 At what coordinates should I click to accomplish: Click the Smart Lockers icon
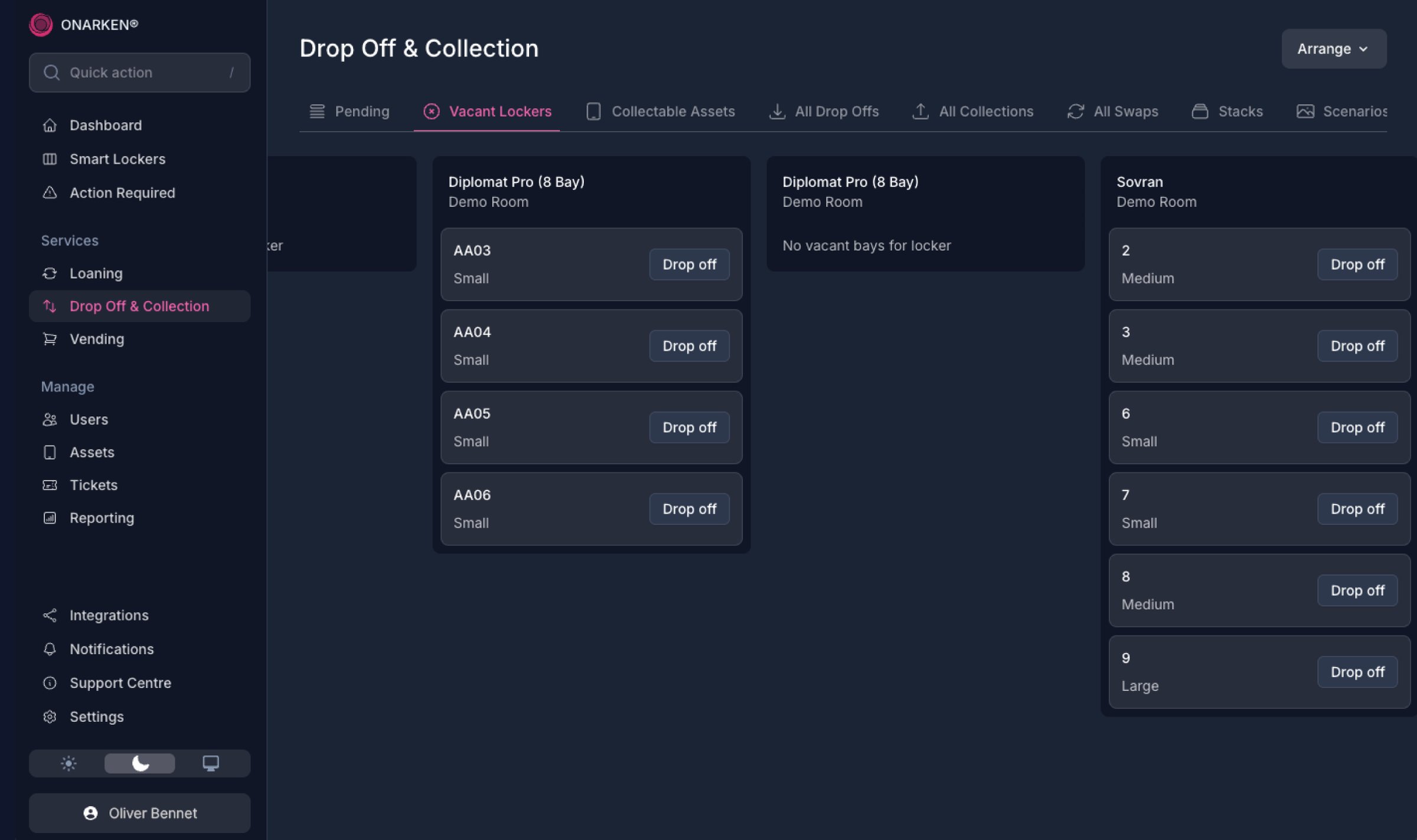click(50, 159)
